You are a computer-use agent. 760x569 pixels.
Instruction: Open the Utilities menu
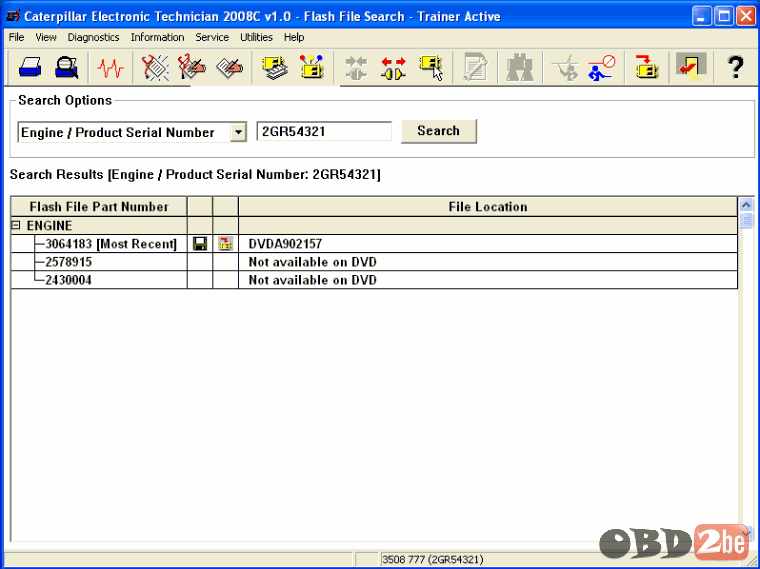[256, 37]
